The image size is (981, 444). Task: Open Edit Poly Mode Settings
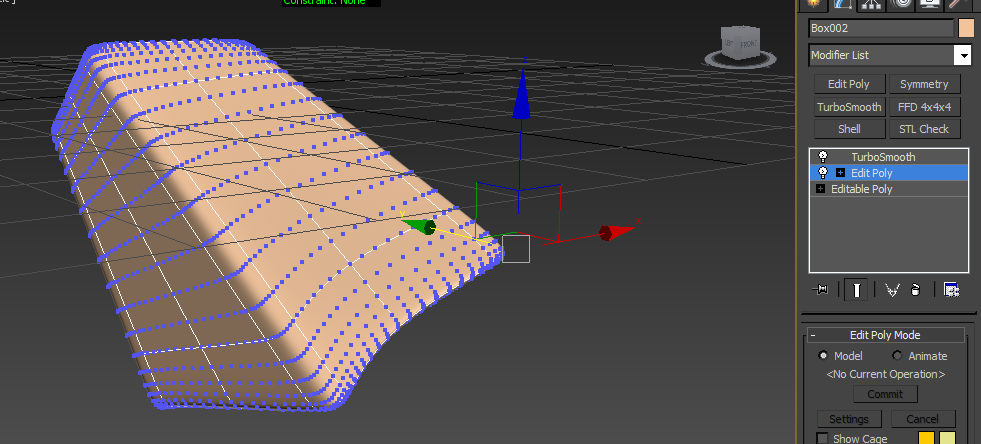click(x=849, y=419)
